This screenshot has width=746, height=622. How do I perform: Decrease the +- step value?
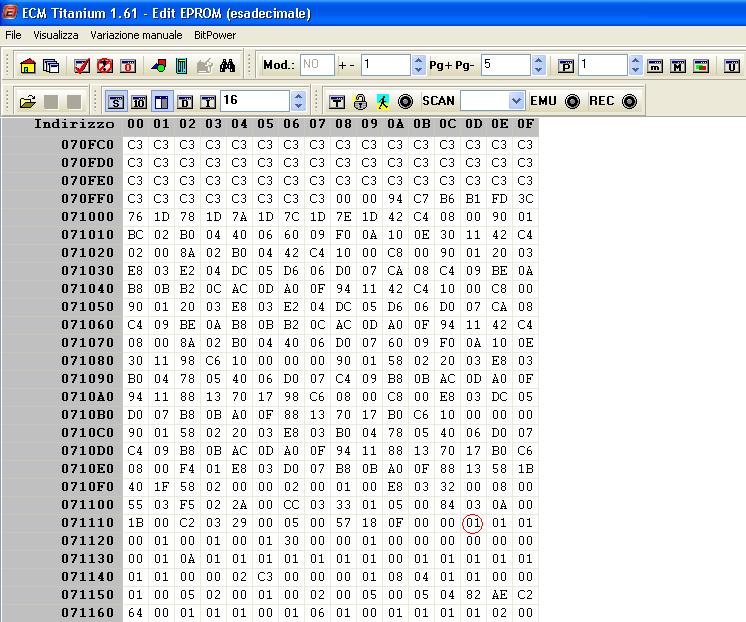pos(418,70)
